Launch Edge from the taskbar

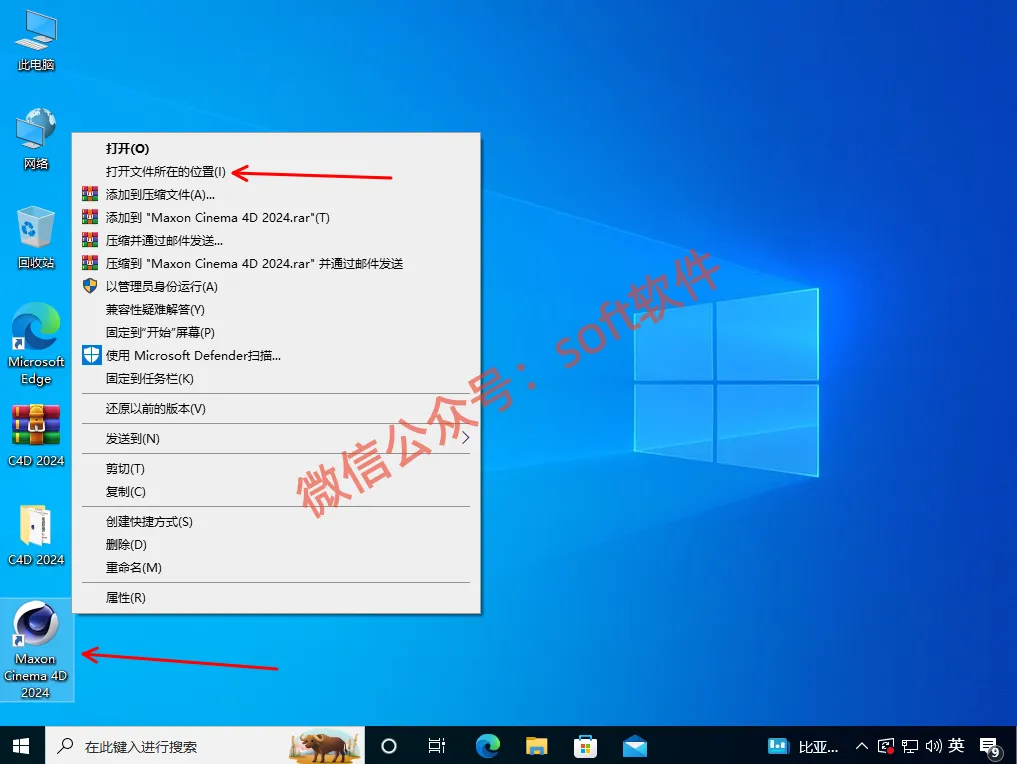tap(487, 746)
